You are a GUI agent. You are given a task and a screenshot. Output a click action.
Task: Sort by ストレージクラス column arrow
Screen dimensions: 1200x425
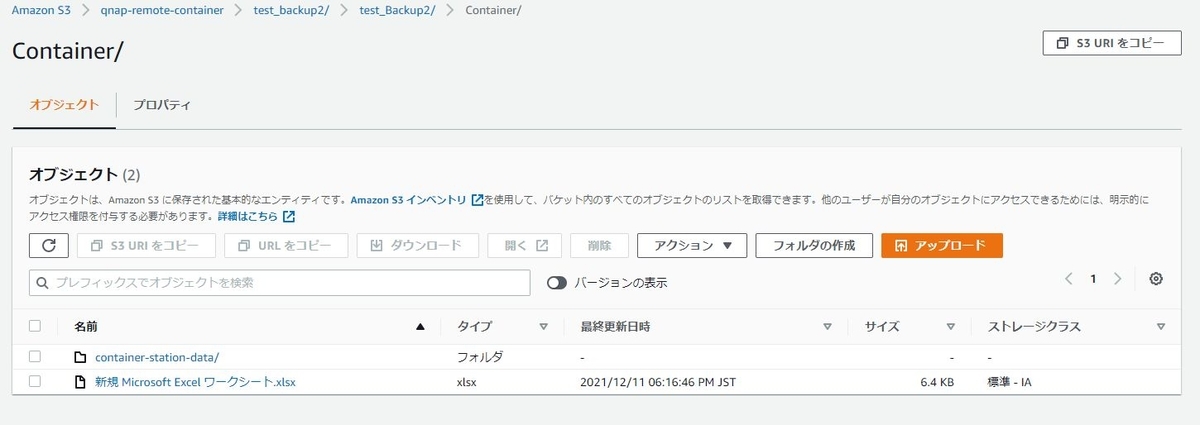(1160, 326)
